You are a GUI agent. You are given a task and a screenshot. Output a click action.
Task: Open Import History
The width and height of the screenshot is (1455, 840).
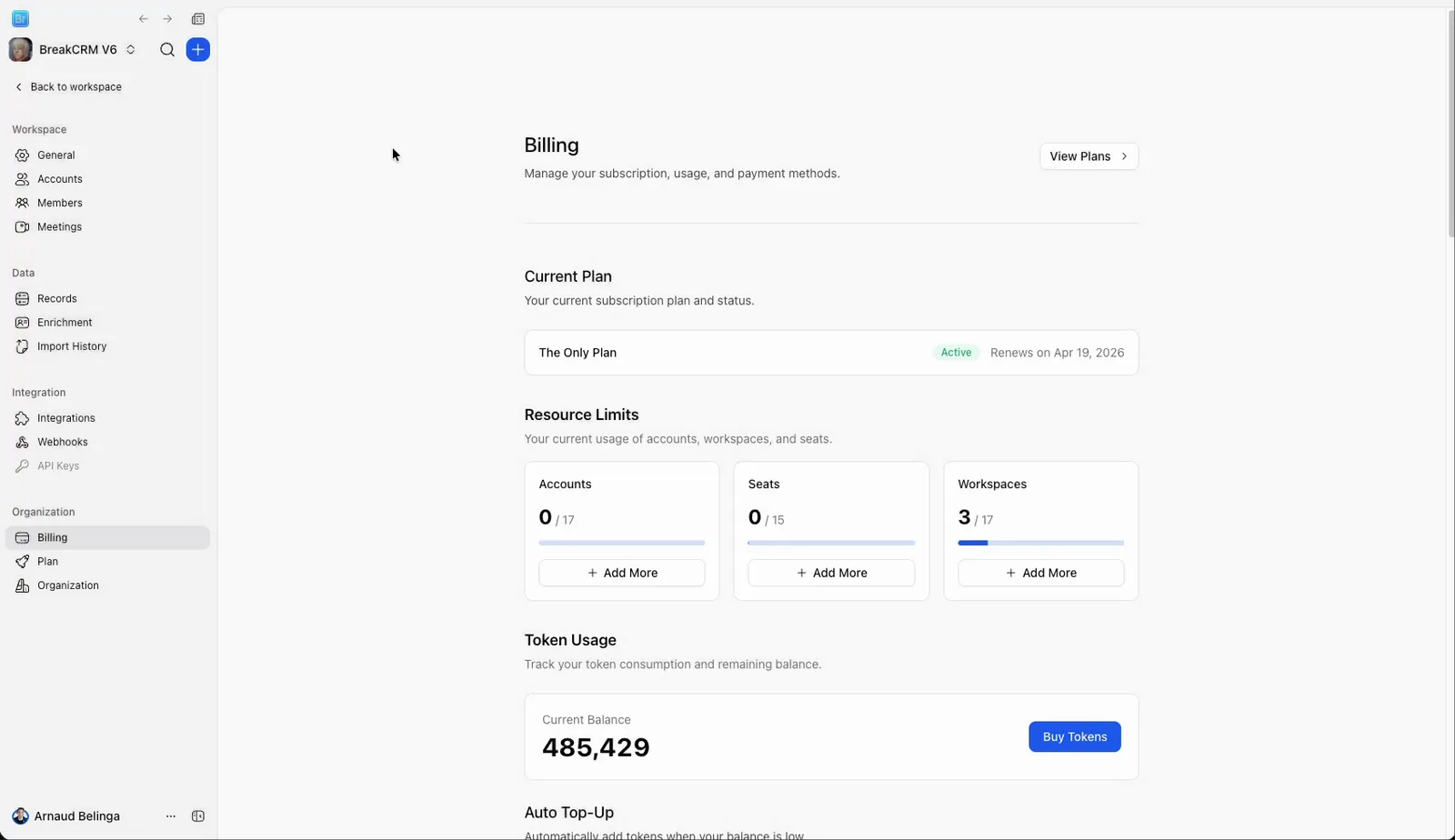click(x=107, y=346)
